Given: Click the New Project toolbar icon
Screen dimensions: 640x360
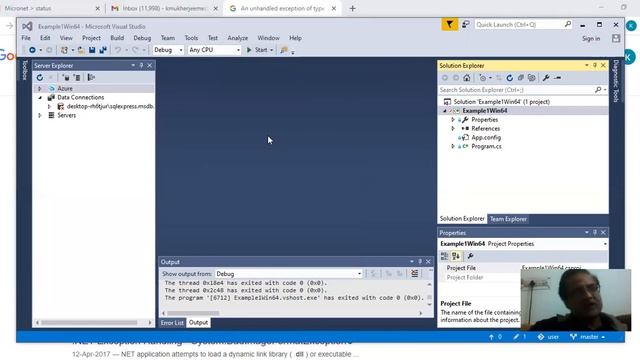Looking at the screenshot, I should (x=64, y=50).
